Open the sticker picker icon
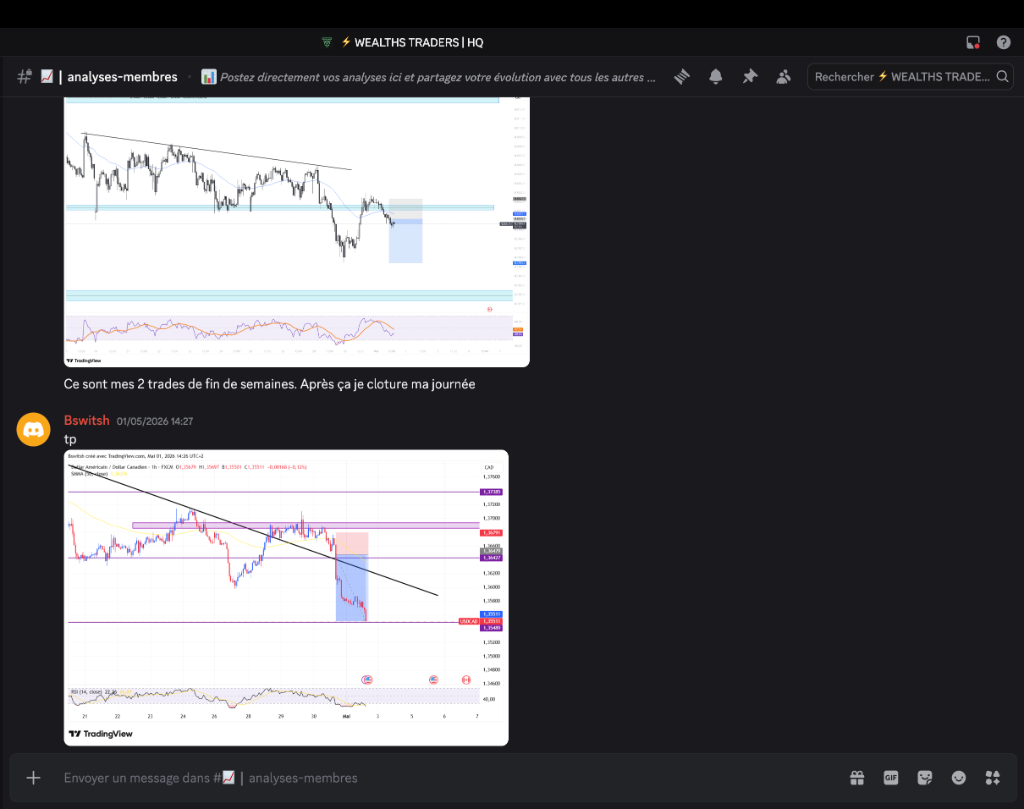Screen dimensions: 1024x809 pos(925,778)
